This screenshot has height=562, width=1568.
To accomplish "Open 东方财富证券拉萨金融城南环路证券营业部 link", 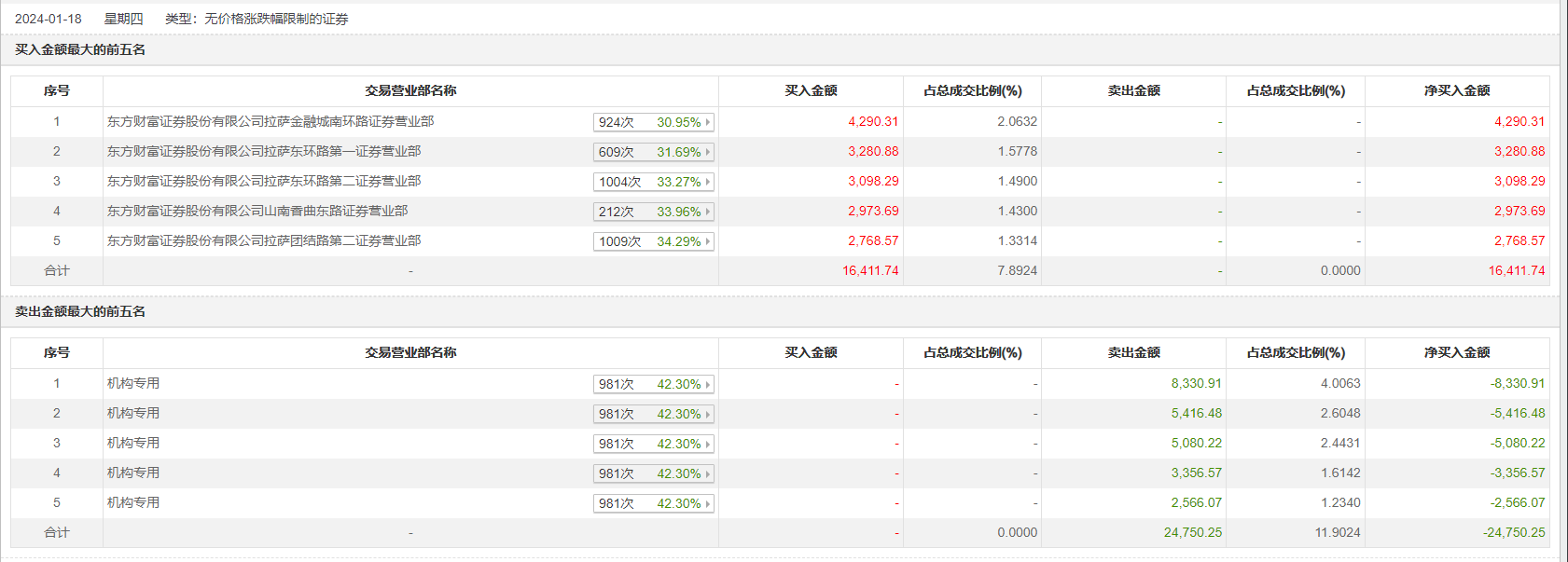I will (x=271, y=121).
